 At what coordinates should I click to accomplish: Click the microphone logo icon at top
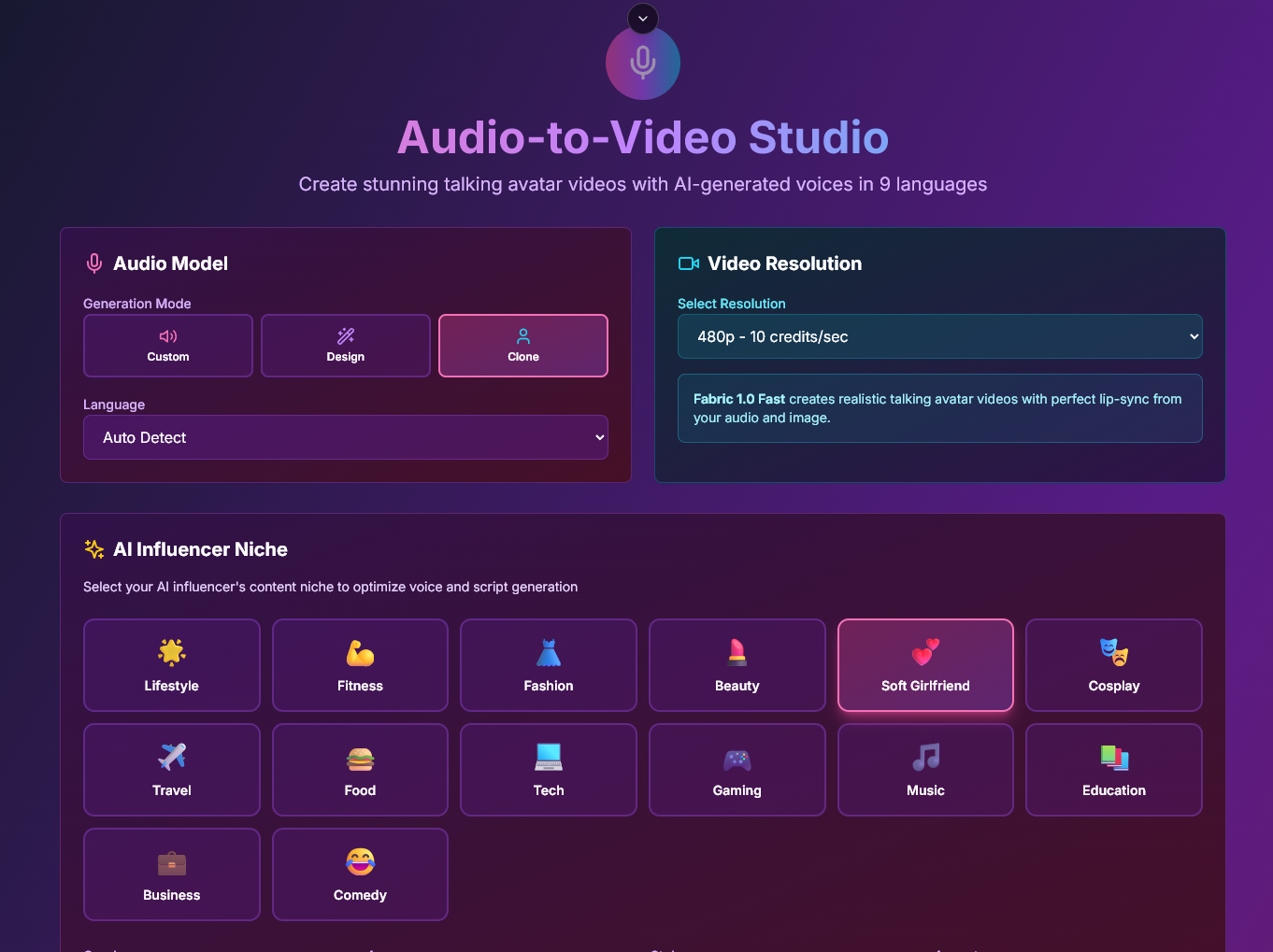[x=642, y=63]
